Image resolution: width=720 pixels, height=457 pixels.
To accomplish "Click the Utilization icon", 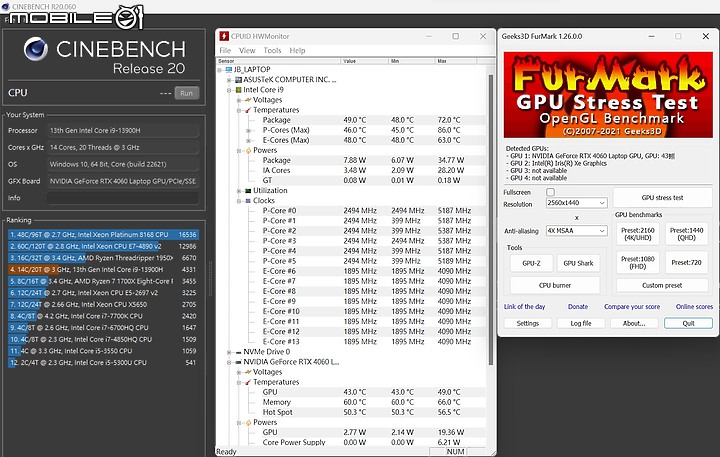I will pyautogui.click(x=248, y=191).
